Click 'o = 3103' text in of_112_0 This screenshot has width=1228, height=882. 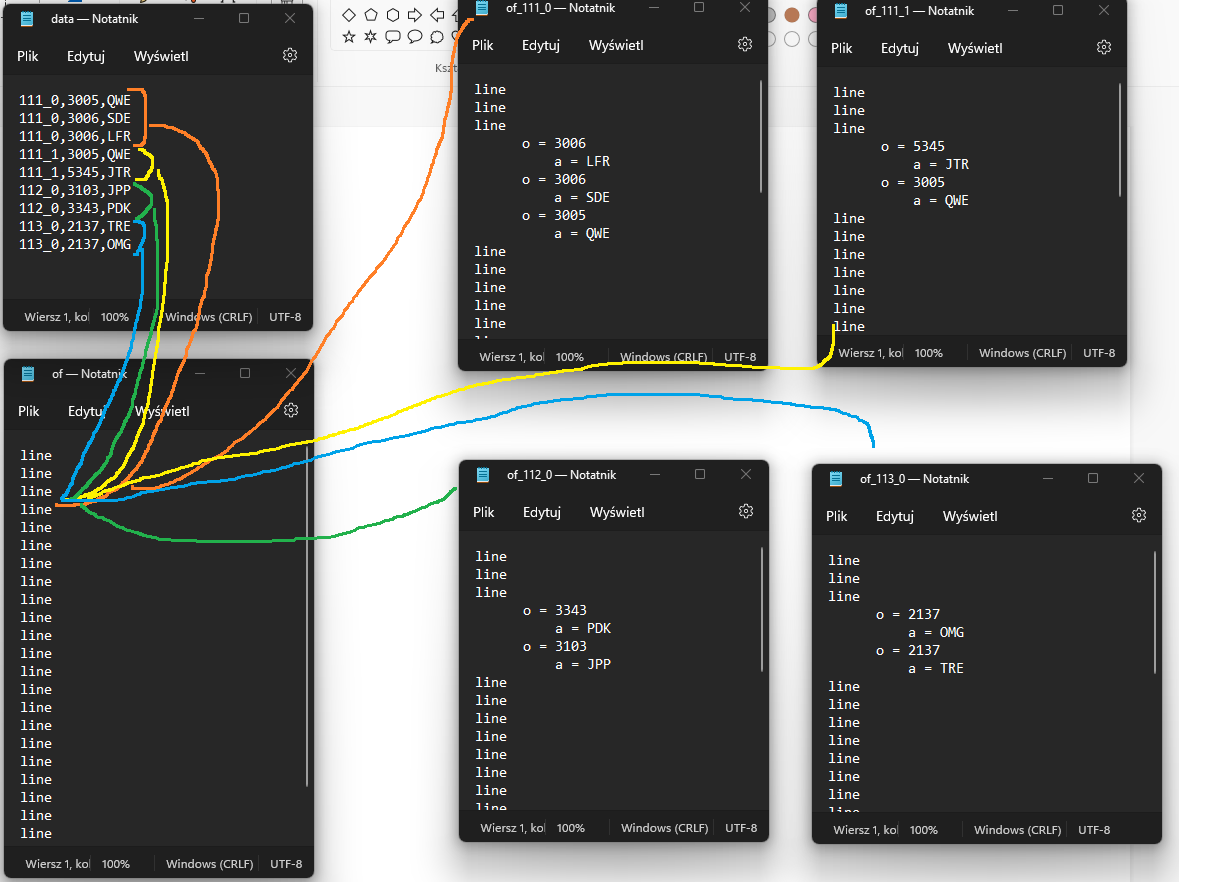tap(555, 647)
